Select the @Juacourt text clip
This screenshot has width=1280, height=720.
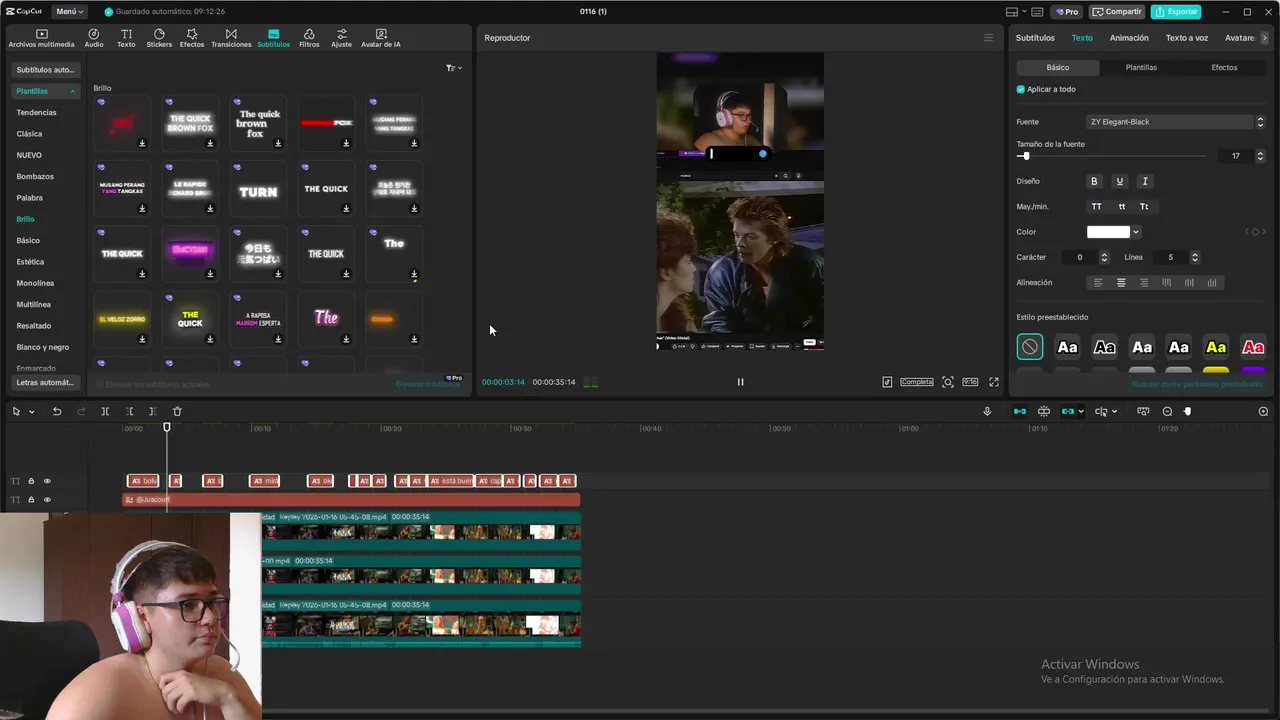pyautogui.click(x=351, y=500)
